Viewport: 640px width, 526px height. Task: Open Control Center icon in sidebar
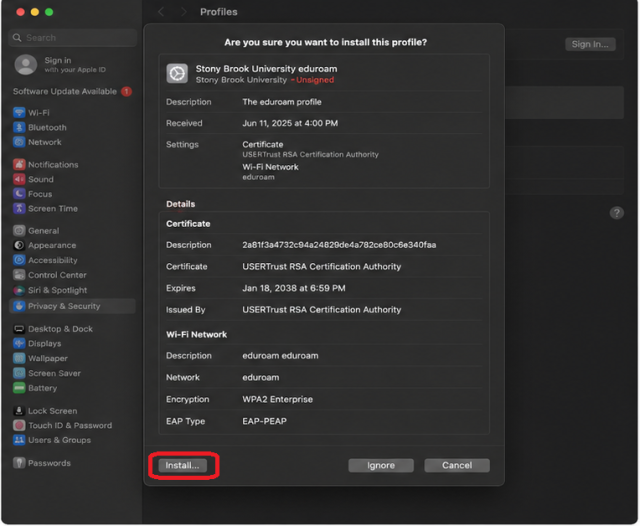coord(19,275)
